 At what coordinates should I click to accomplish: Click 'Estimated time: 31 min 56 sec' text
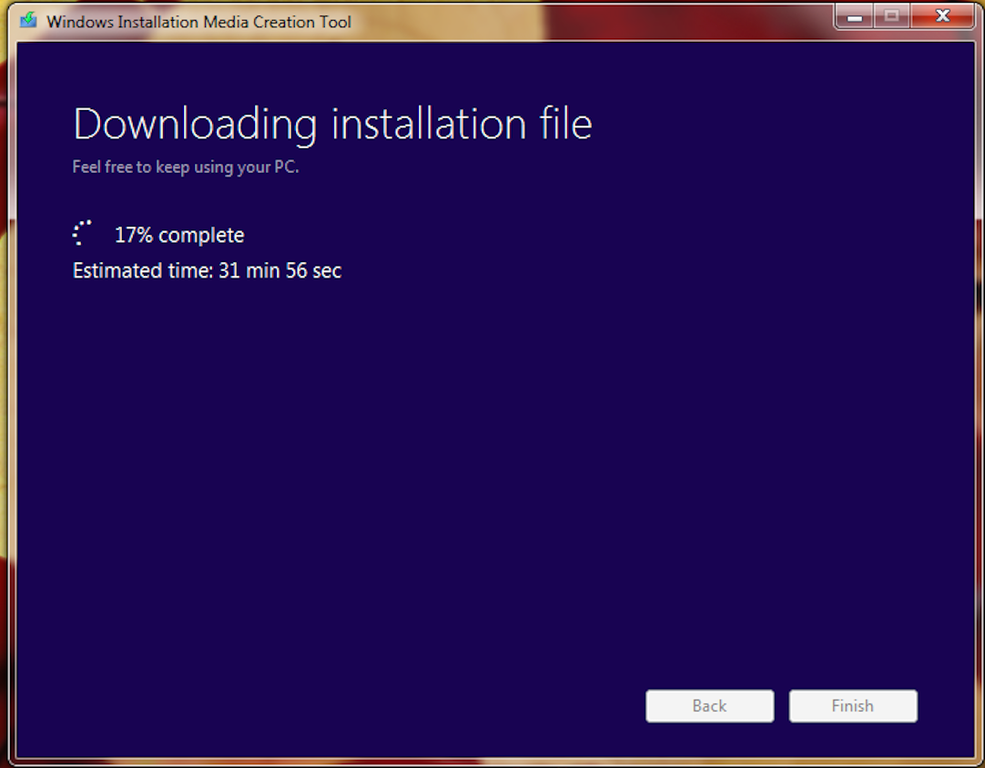pyautogui.click(x=207, y=271)
